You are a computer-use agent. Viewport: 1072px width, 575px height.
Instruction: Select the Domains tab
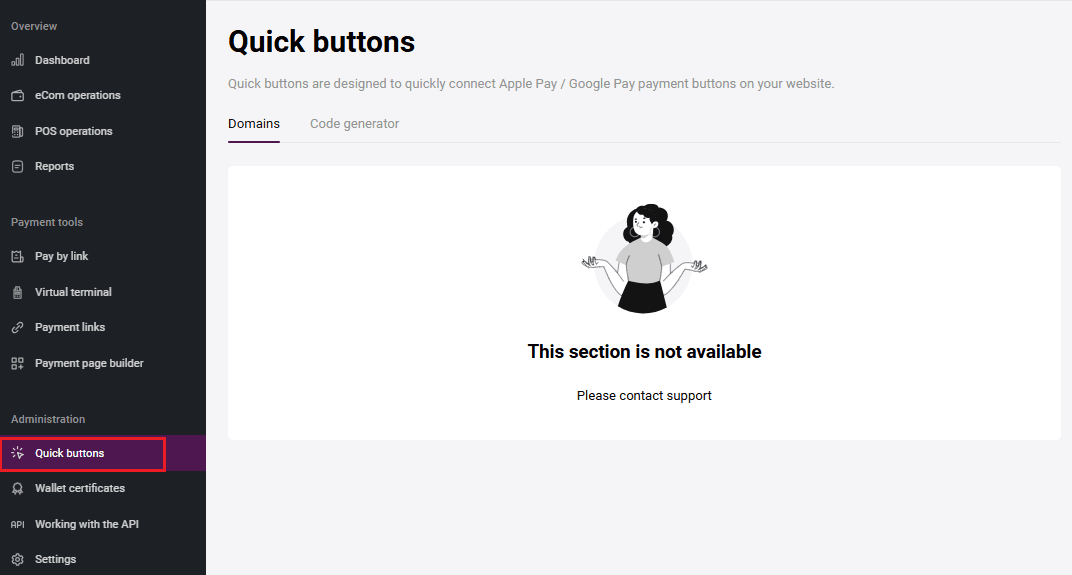pos(254,124)
